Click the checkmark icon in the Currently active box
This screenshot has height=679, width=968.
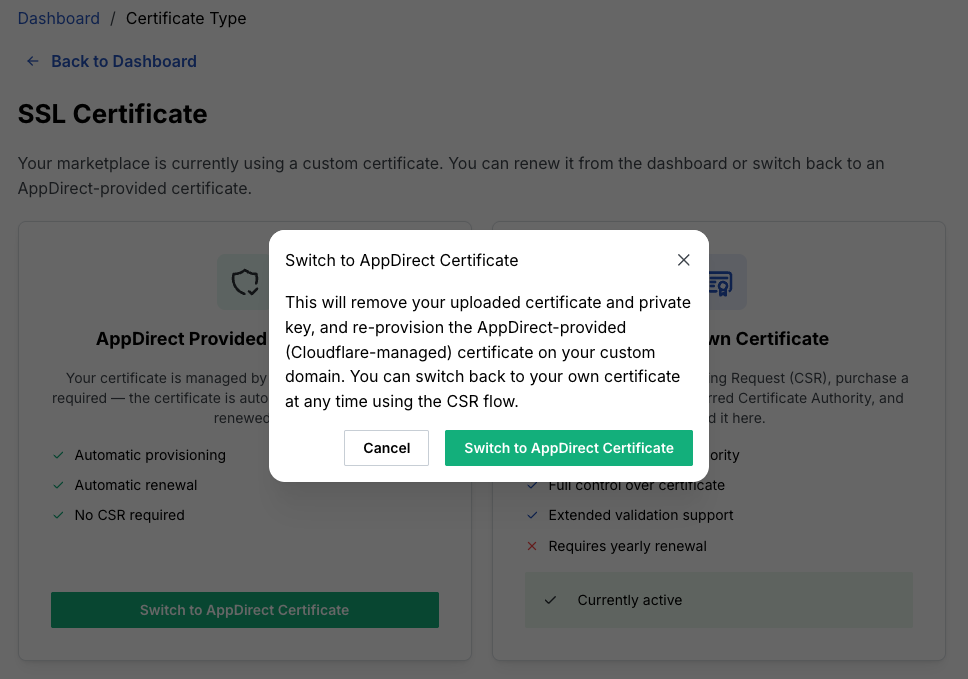pos(551,600)
